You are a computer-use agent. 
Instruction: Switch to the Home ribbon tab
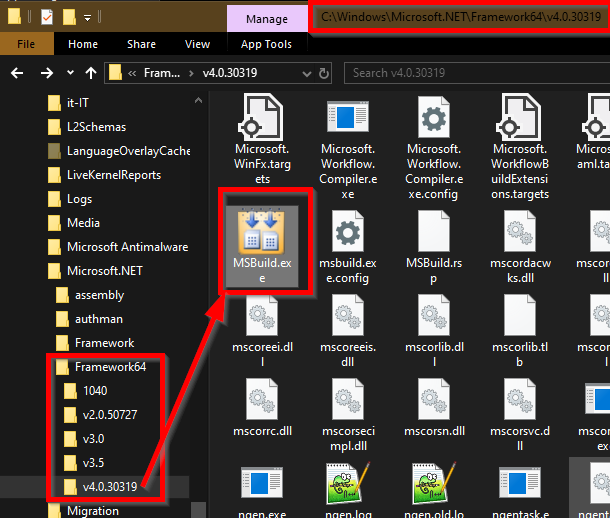coord(83,44)
